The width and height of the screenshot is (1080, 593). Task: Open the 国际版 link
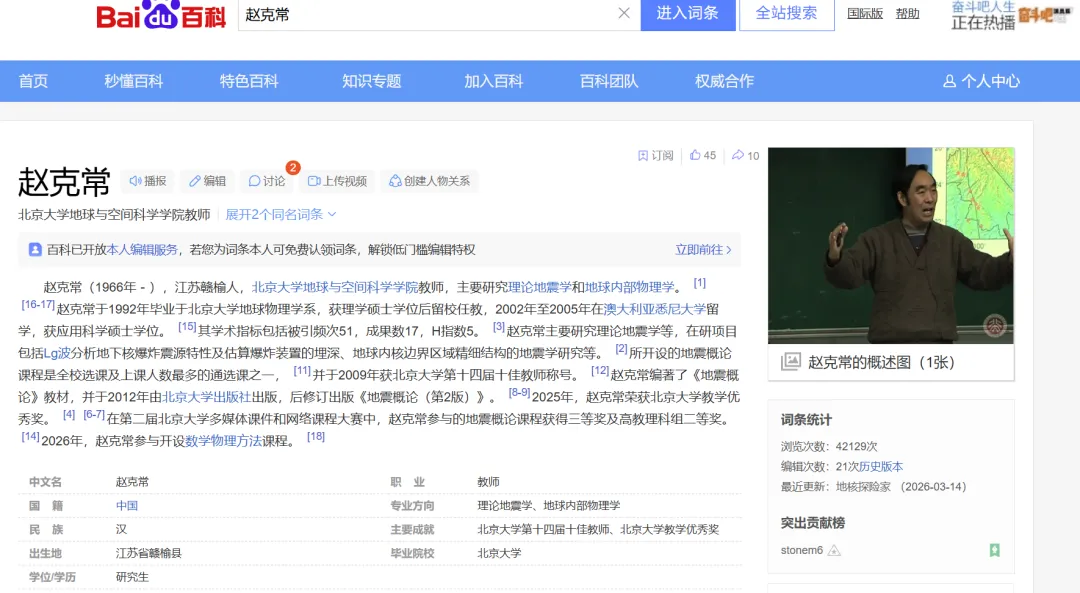click(864, 13)
